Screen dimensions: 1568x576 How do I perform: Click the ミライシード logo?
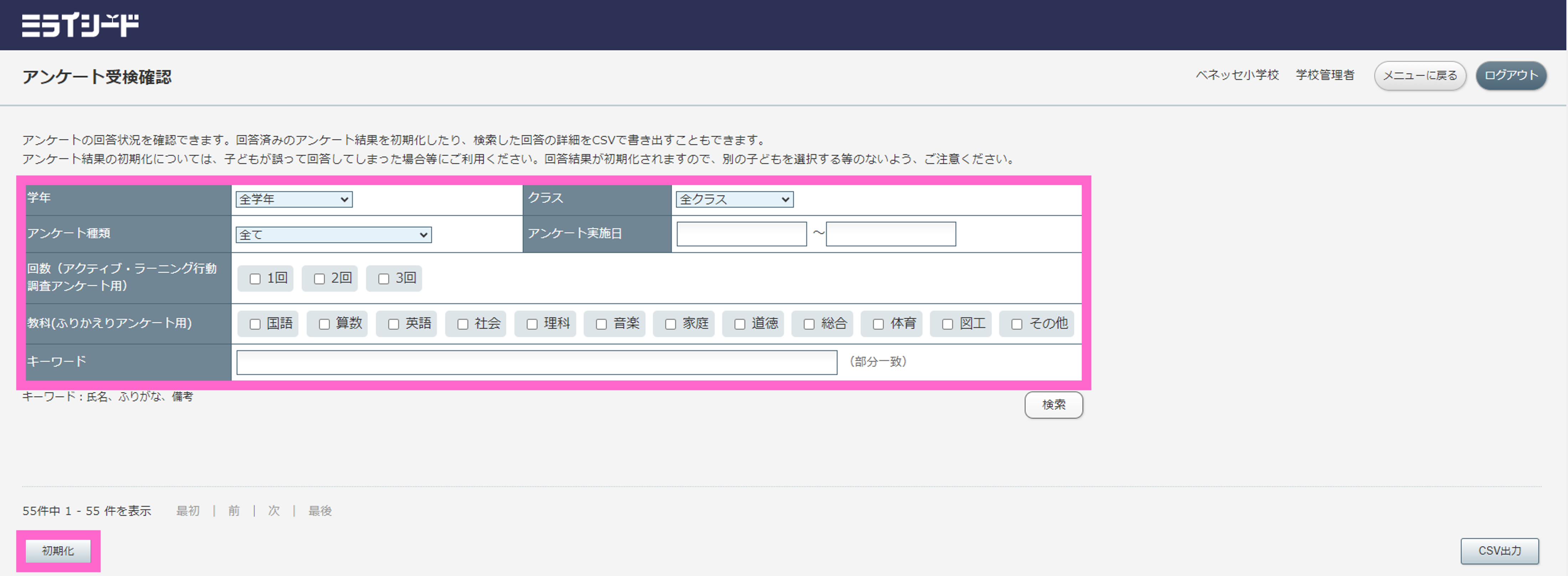80,26
